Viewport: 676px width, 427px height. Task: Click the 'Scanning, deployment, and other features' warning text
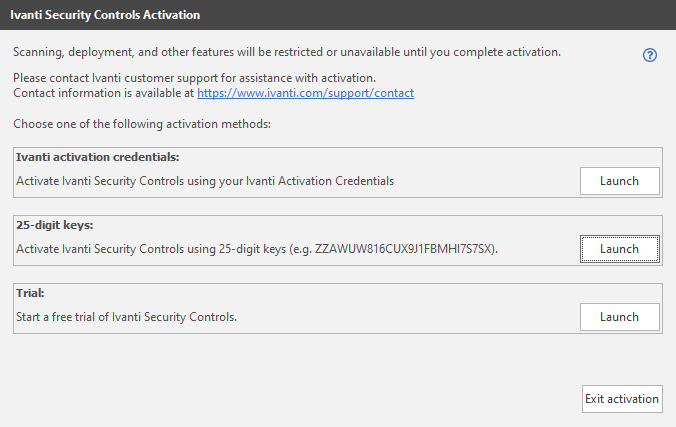(x=287, y=52)
